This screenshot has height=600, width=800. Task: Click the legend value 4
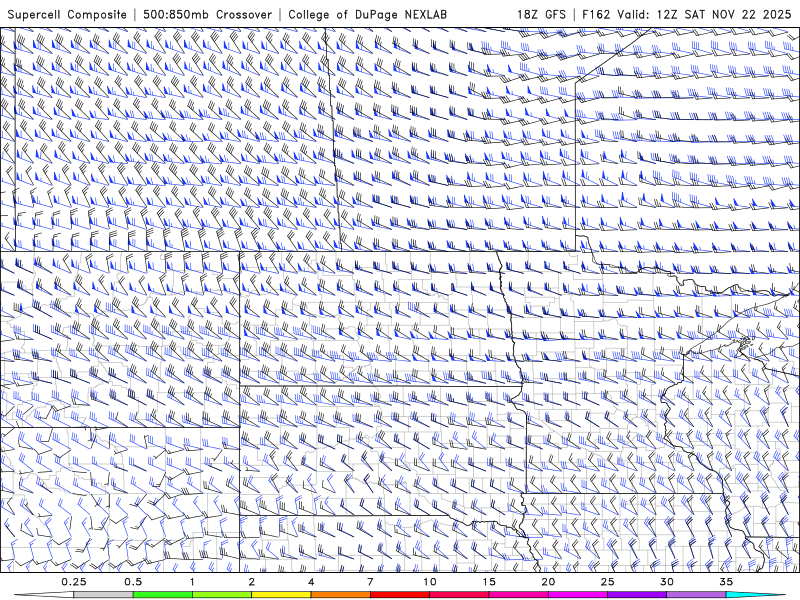(x=311, y=582)
